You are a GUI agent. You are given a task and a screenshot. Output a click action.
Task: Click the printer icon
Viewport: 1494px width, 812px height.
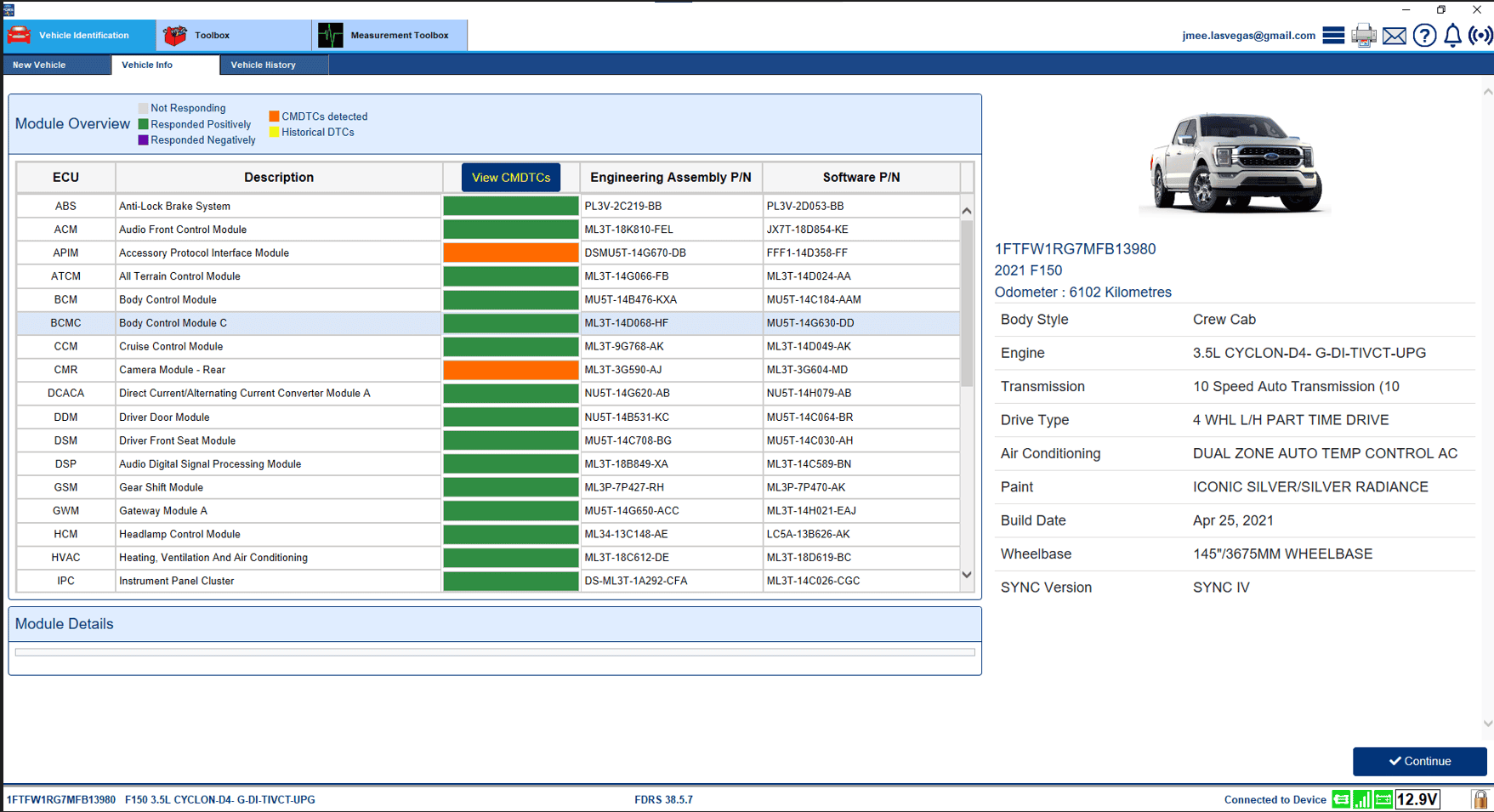pos(1364,36)
